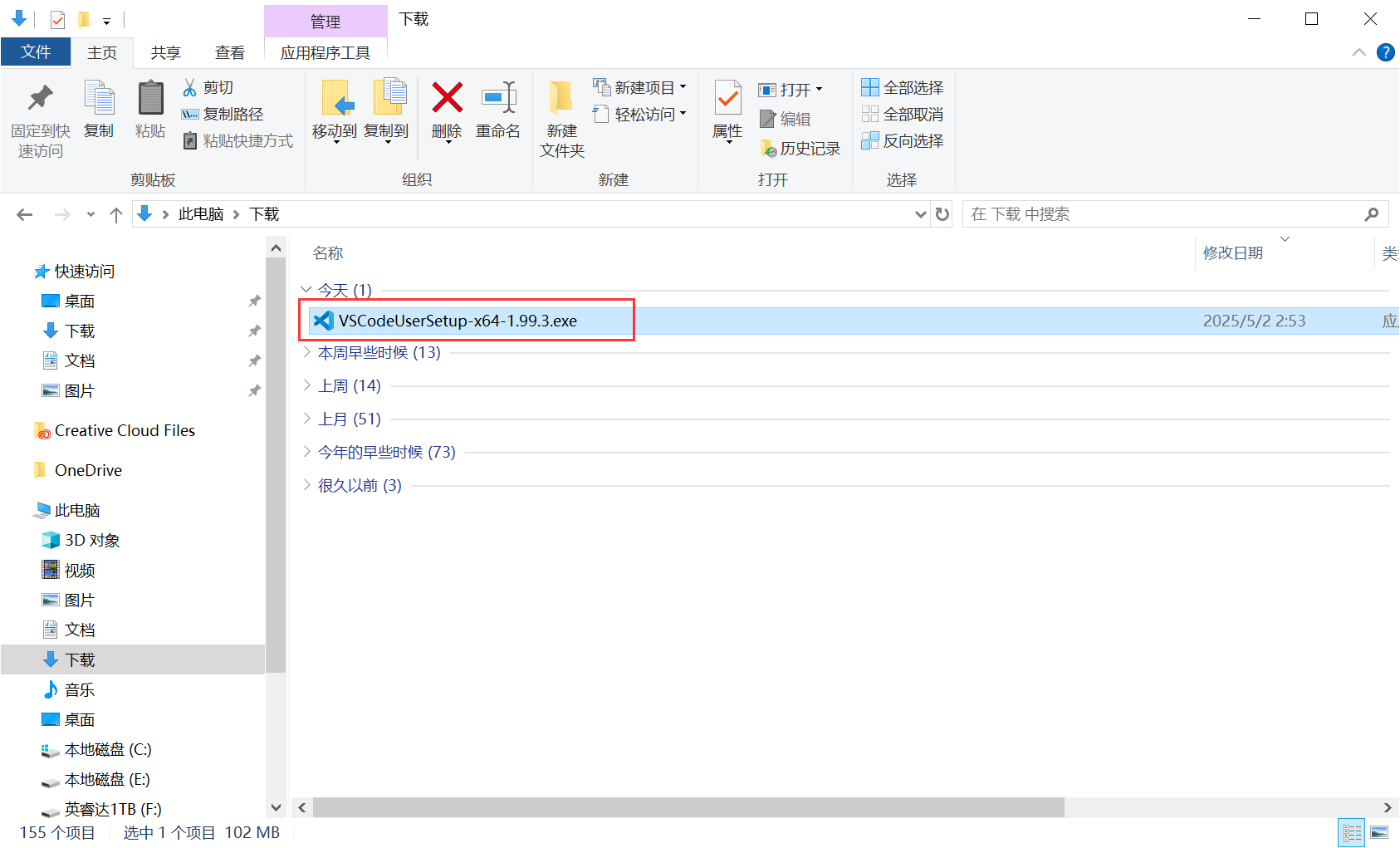1400x848 pixels.
Task: Open the Application Tools (应用程序工具) tab
Action: click(x=326, y=52)
